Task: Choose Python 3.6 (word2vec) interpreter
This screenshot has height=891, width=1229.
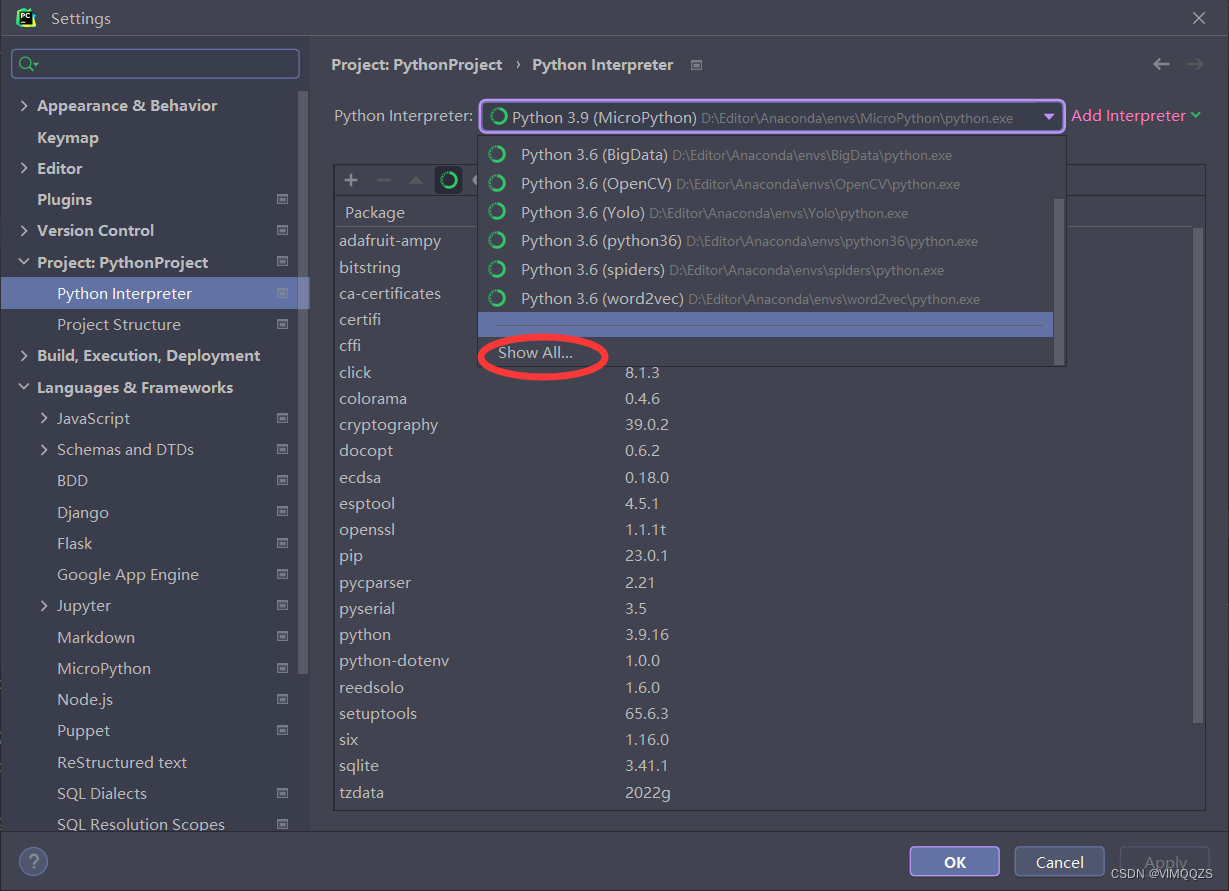Action: (x=766, y=299)
